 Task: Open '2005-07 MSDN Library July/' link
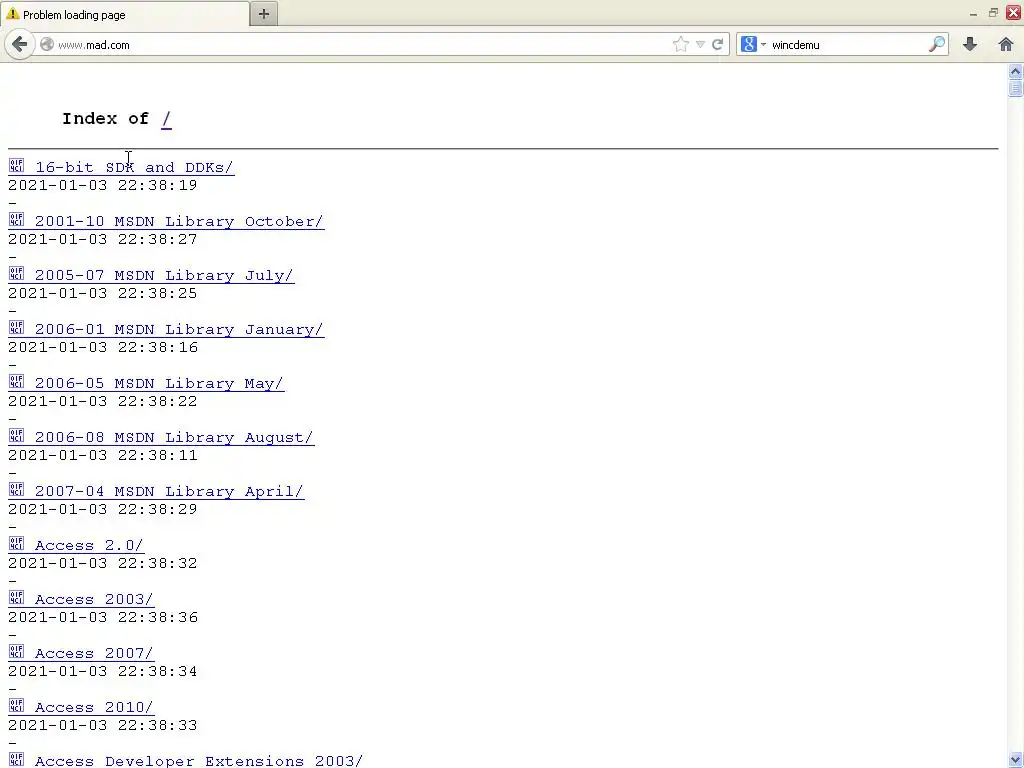tap(164, 276)
